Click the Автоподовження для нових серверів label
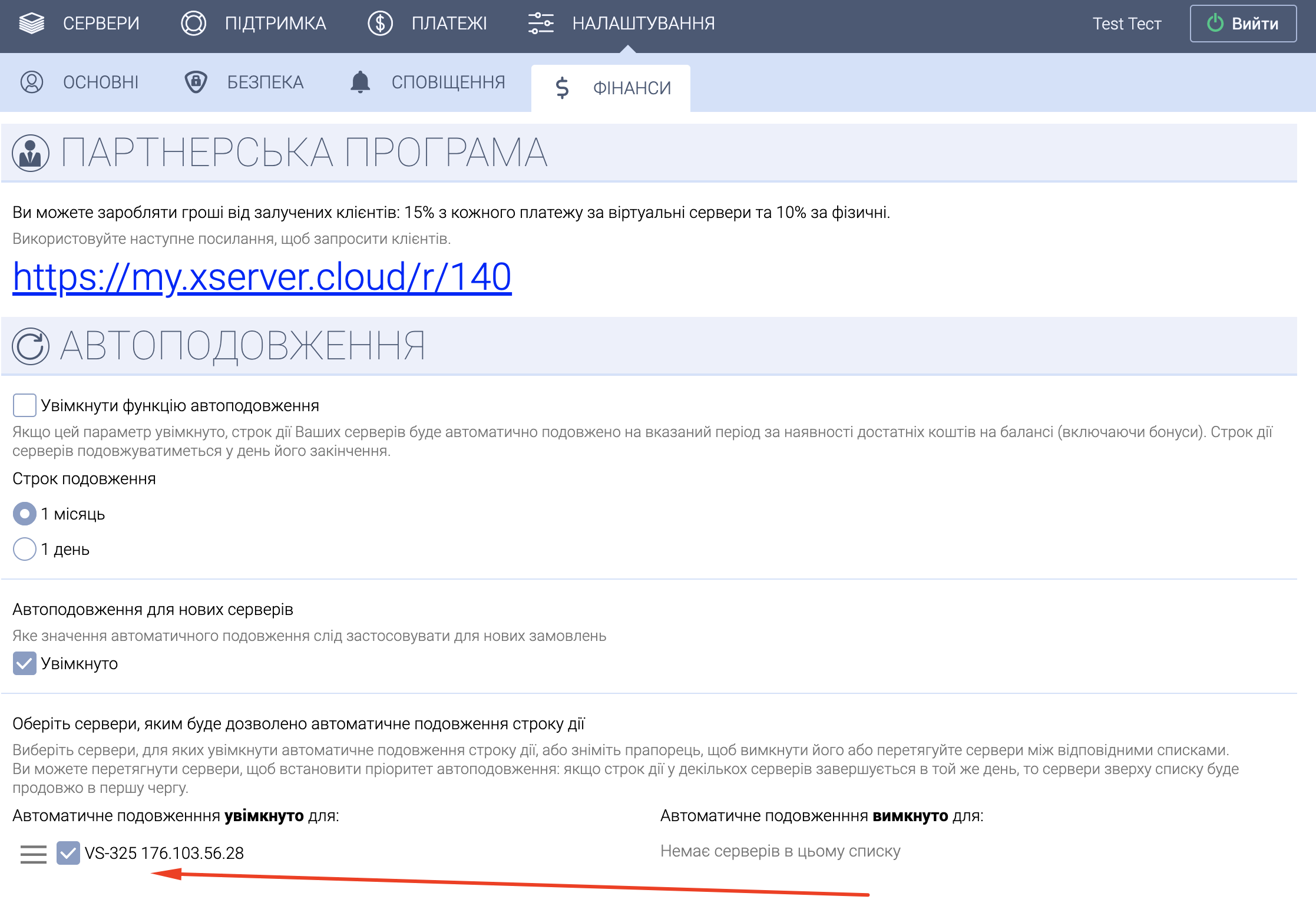The image size is (1316, 906). pyautogui.click(x=153, y=610)
